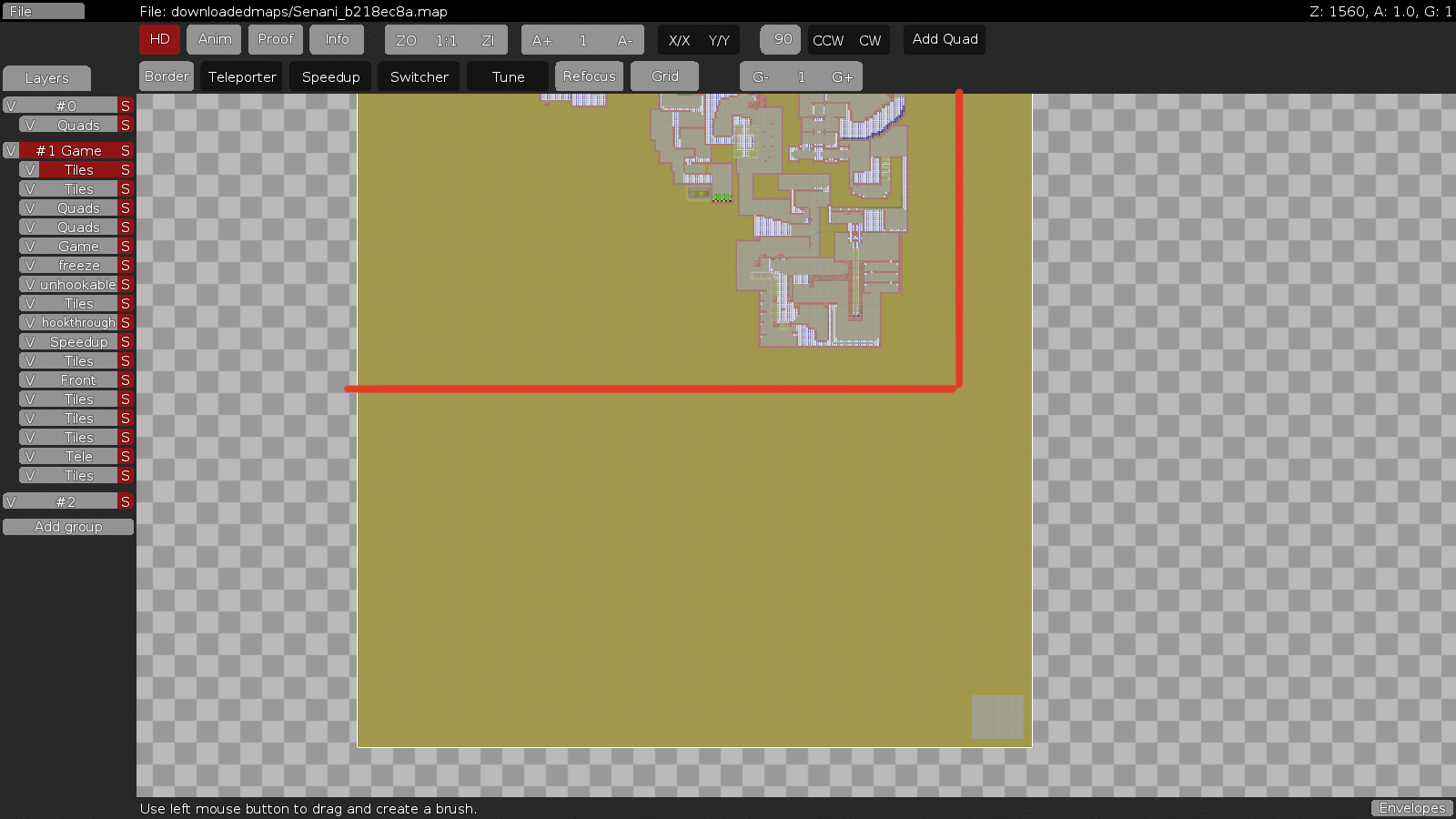Increase animation speed with A+
1456x819 pixels.
[541, 40]
